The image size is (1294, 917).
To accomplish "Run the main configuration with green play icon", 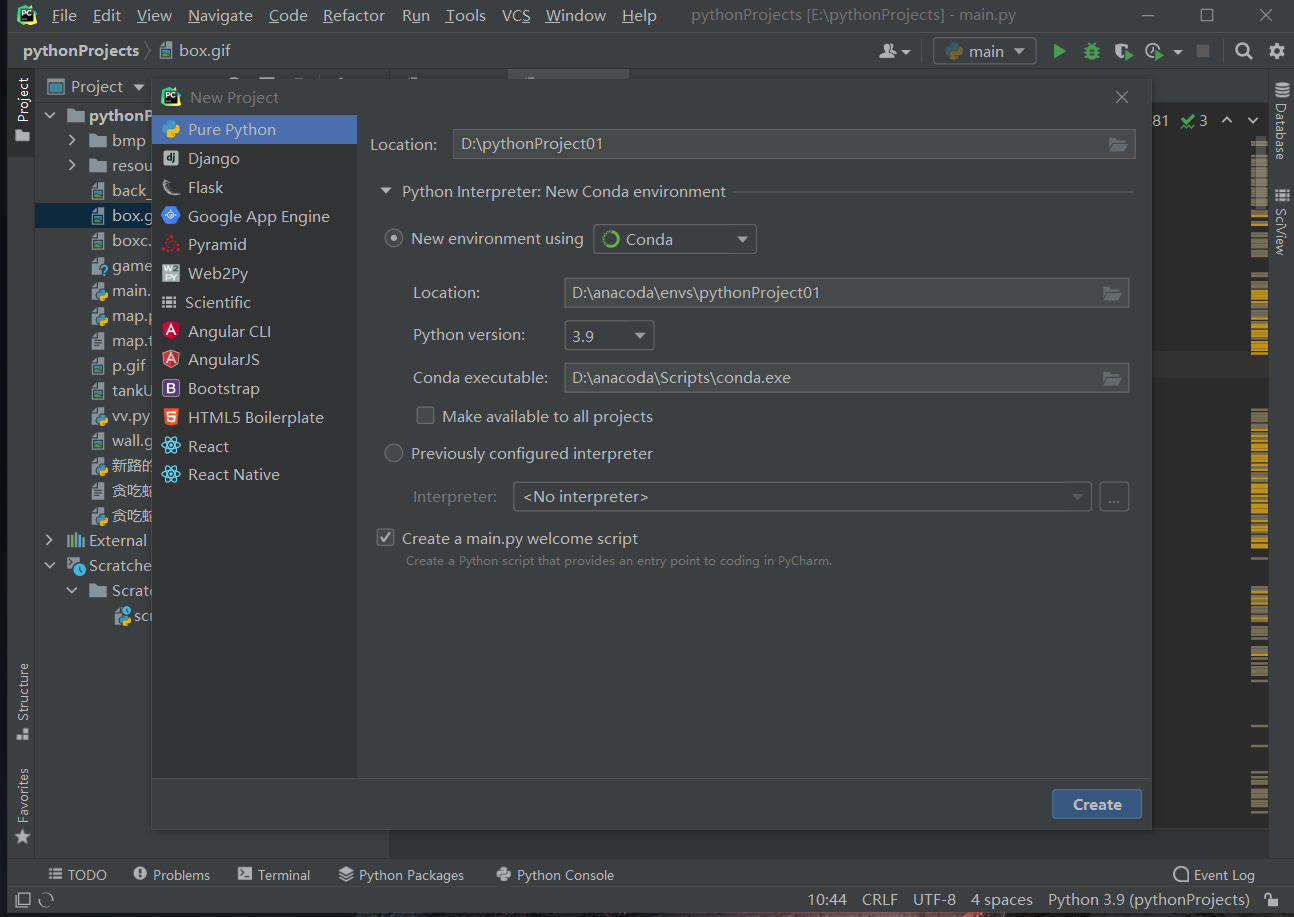I will pyautogui.click(x=1059, y=51).
